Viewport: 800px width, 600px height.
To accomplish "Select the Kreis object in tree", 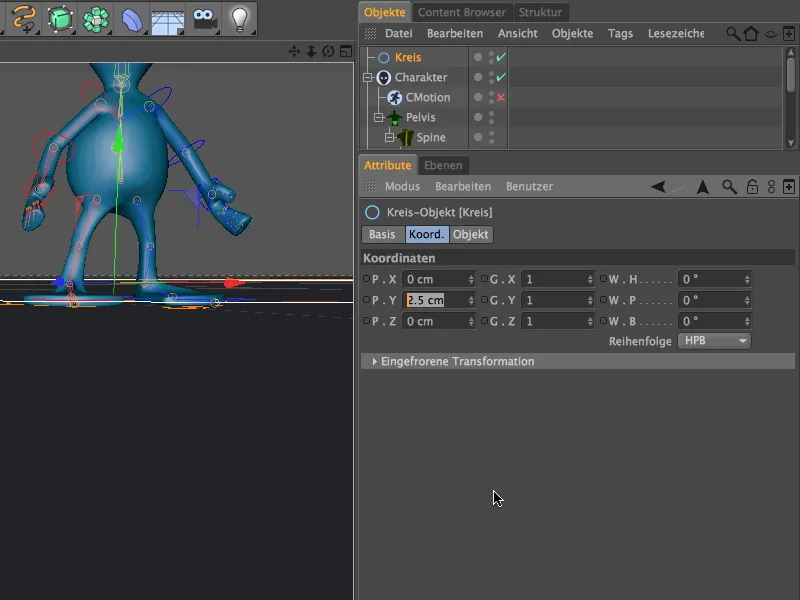I will point(408,57).
